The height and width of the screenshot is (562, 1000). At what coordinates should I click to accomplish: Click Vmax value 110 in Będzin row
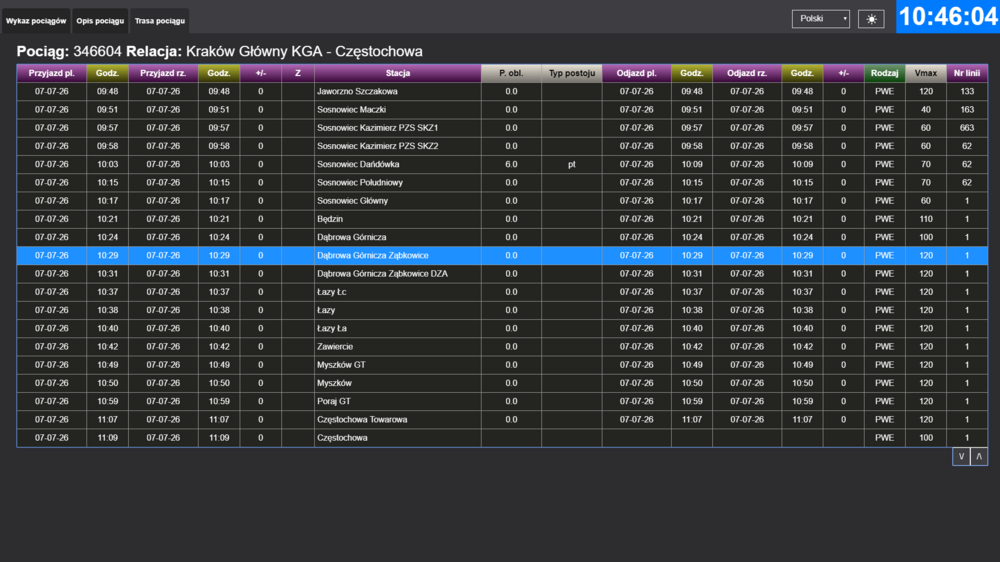tap(926, 219)
